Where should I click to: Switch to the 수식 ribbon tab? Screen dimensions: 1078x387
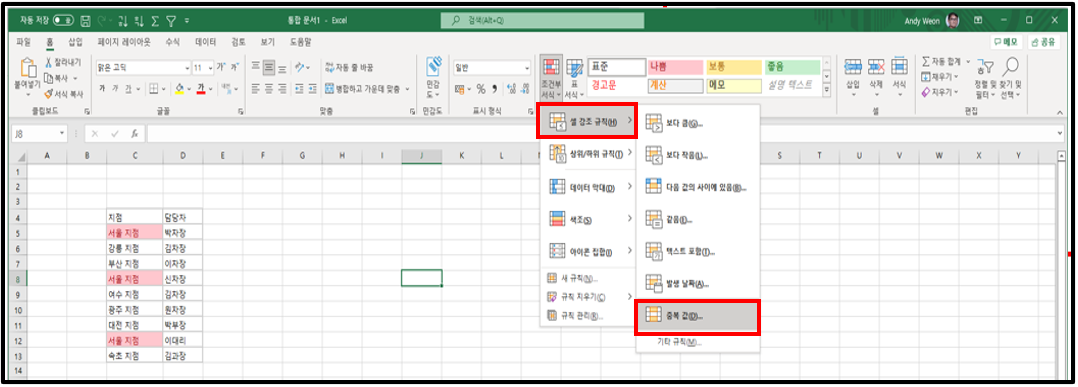[x=173, y=42]
